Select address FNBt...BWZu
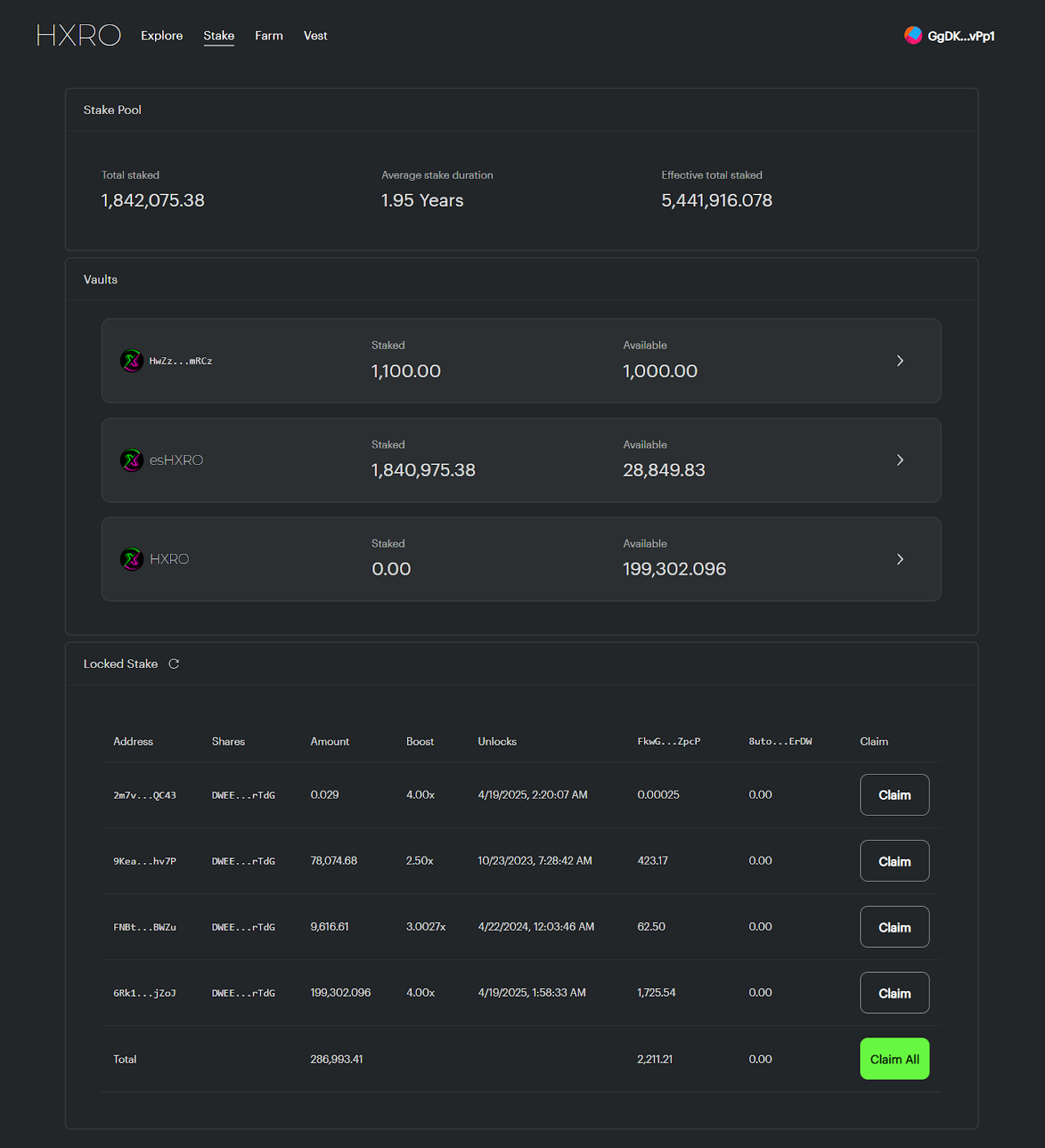The image size is (1045, 1148). 144,927
